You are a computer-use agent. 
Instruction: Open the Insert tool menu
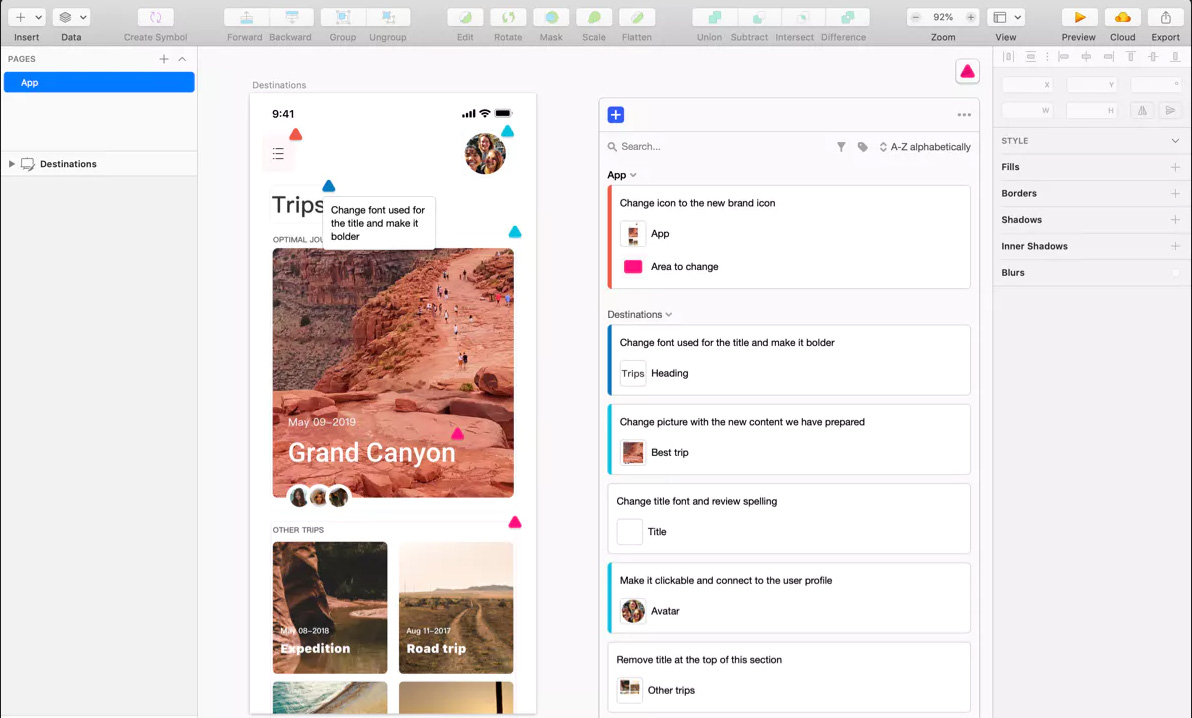(x=27, y=17)
